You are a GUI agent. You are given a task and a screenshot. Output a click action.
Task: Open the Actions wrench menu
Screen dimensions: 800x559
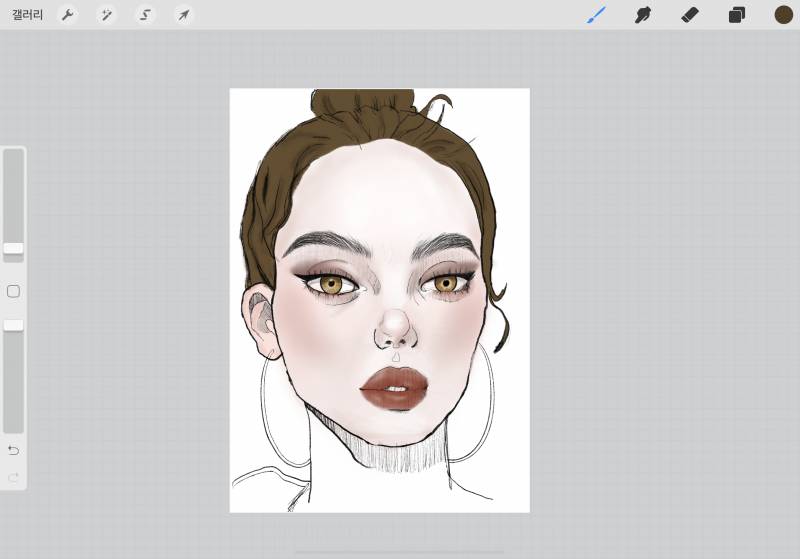coord(68,15)
